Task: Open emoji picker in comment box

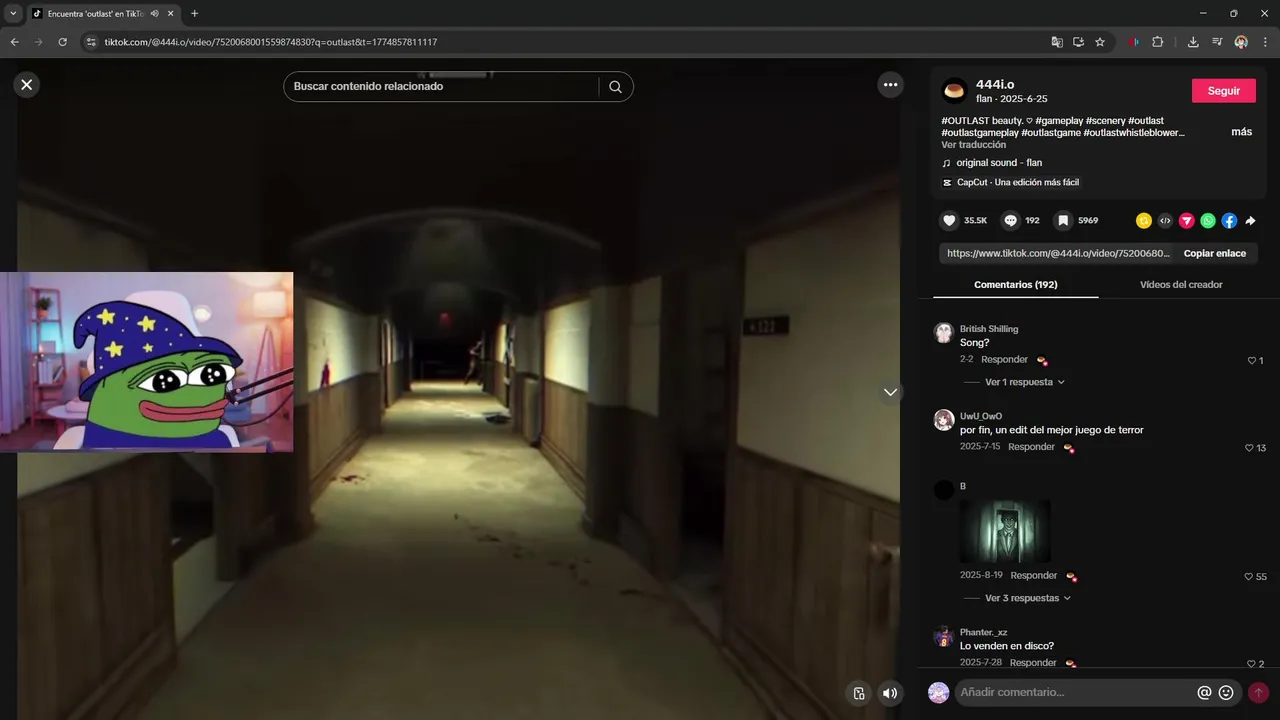Action: pos(1226,692)
